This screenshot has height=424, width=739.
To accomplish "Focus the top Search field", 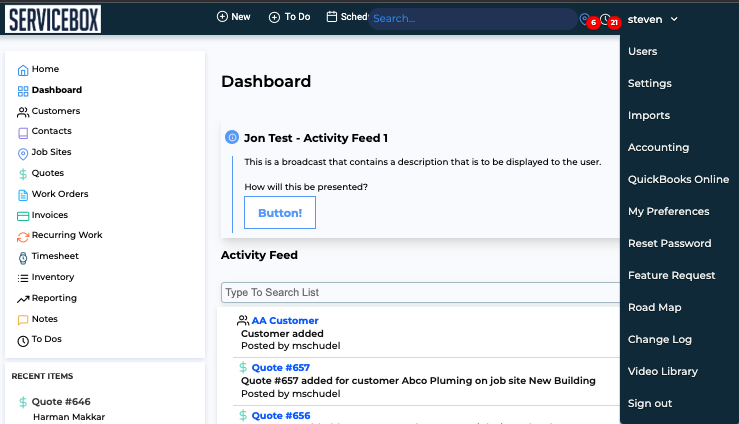I will 472,19.
